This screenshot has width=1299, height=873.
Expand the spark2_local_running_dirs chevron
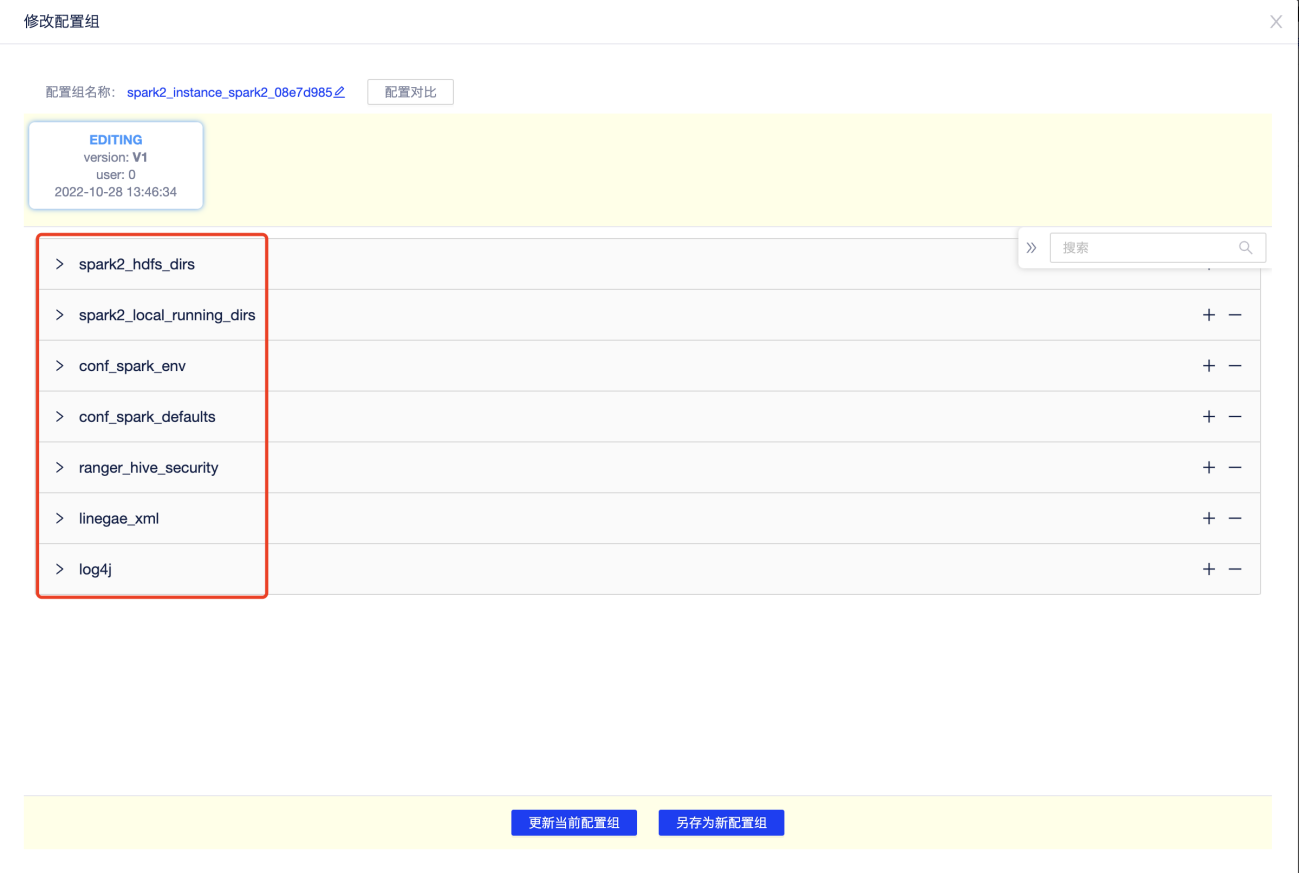click(x=59, y=315)
